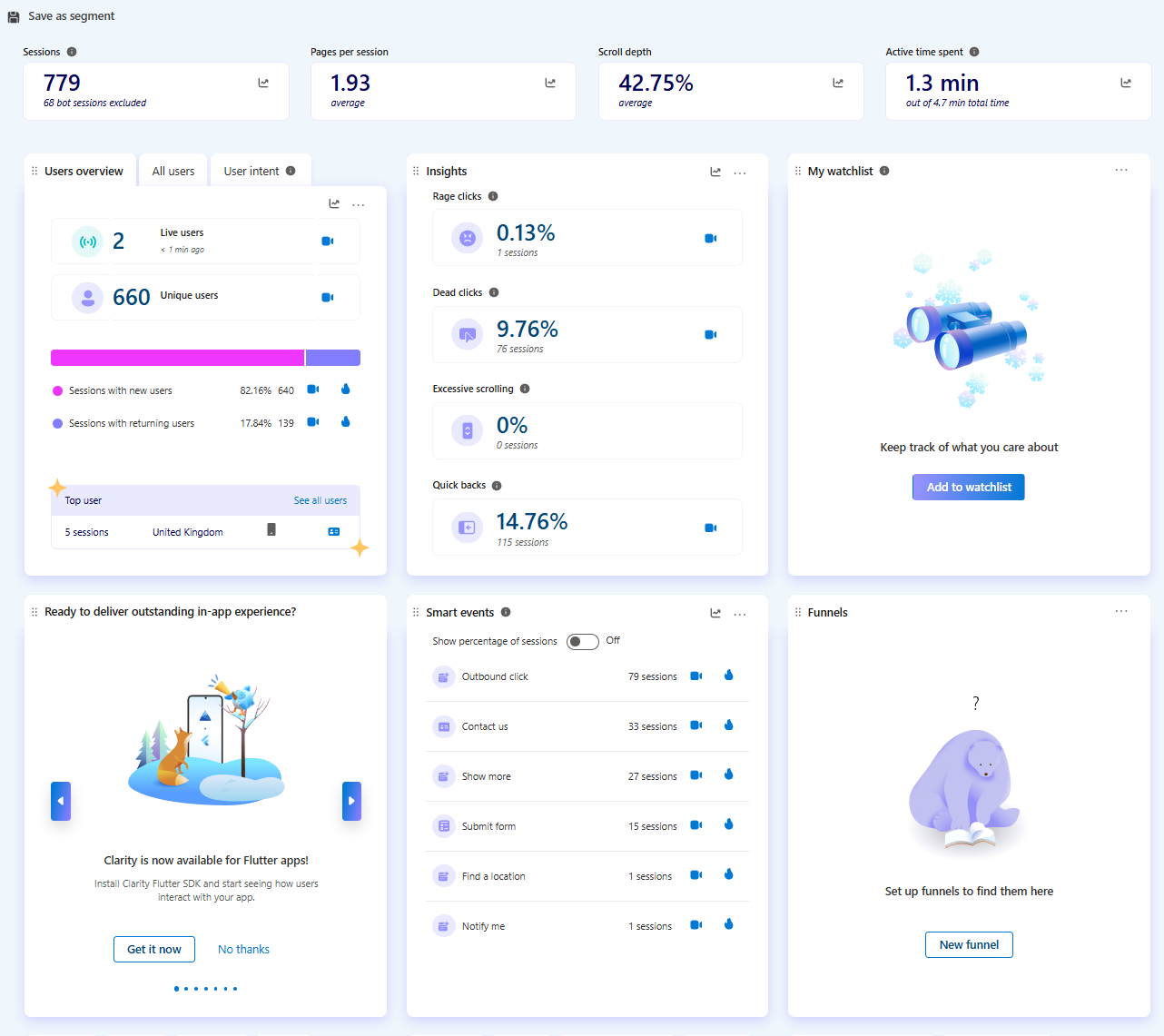Play the Rage clicks session recordings
The width and height of the screenshot is (1164, 1036).
pyautogui.click(x=710, y=238)
